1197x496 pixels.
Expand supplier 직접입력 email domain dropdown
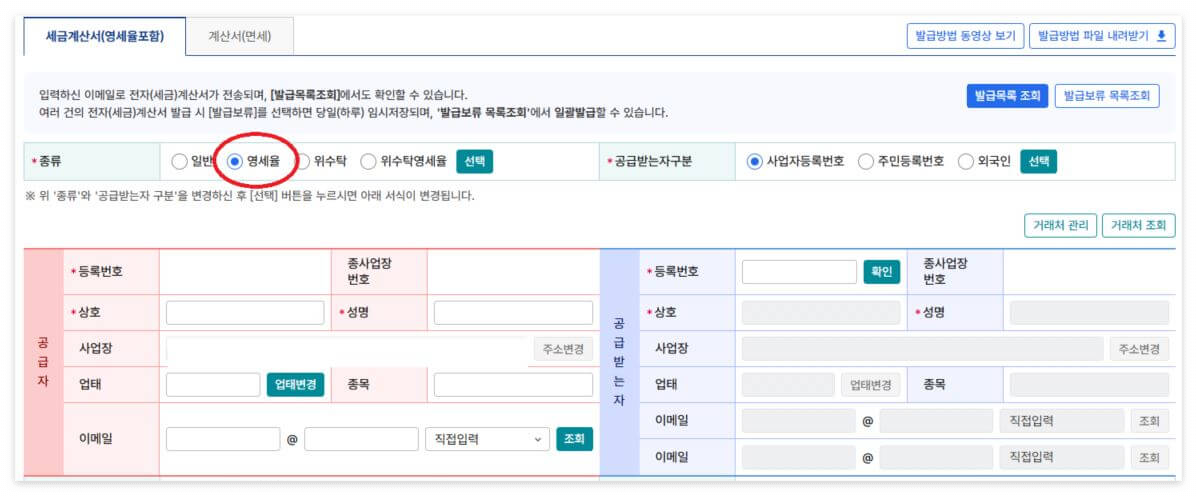pos(487,439)
